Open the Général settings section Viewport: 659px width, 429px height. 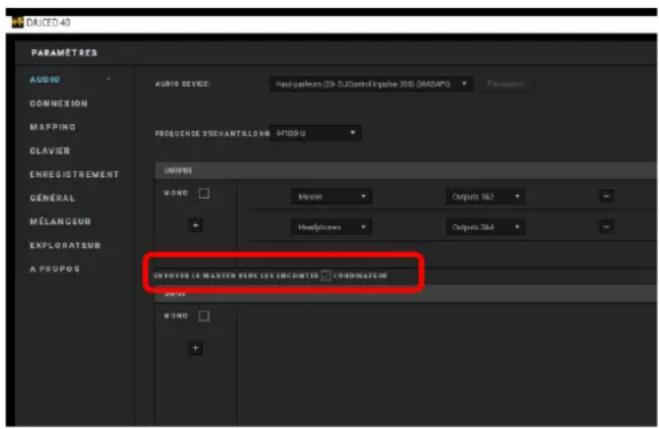(x=52, y=197)
